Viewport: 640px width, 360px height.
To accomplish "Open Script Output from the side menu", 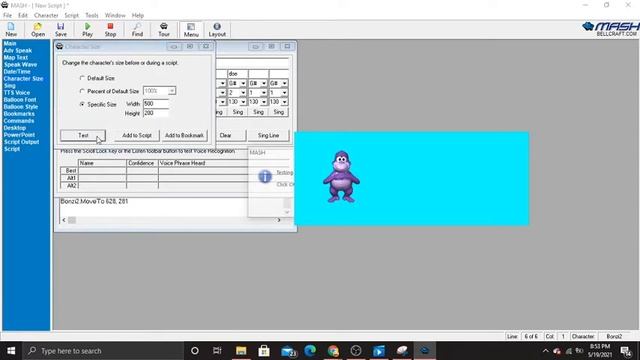I will [x=21, y=142].
